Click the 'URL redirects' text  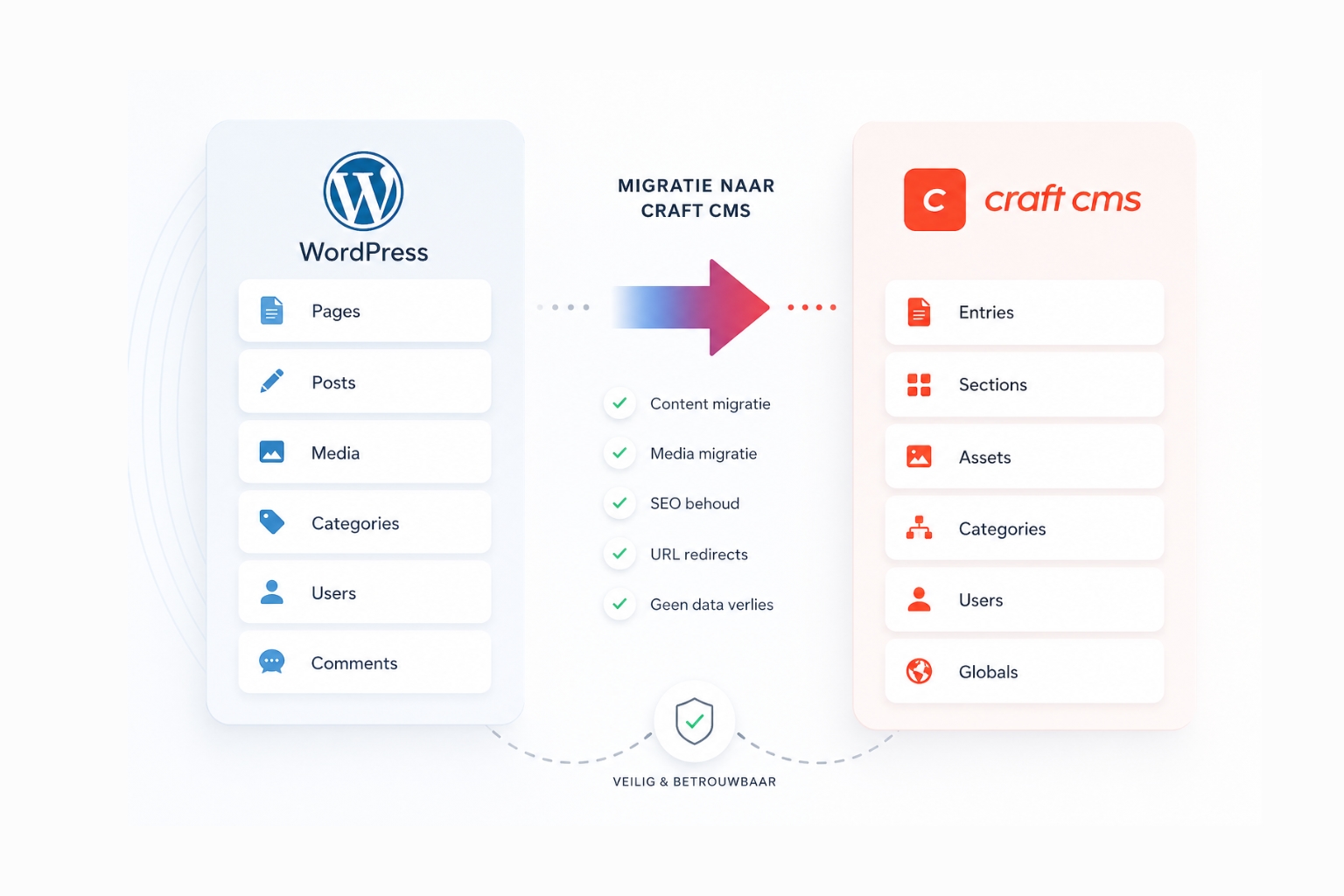point(699,554)
